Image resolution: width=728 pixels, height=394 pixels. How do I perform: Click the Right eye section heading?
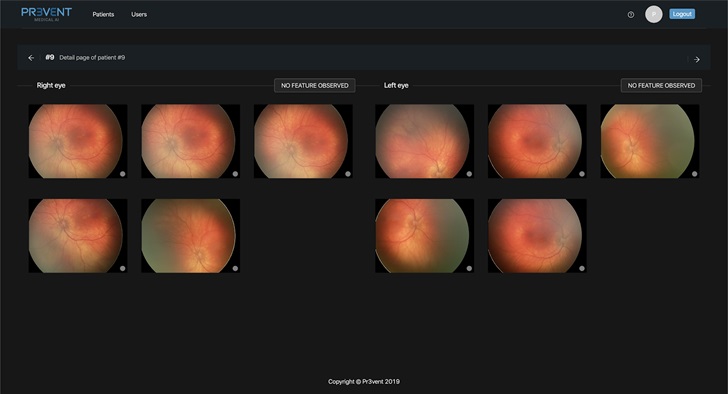coord(51,85)
